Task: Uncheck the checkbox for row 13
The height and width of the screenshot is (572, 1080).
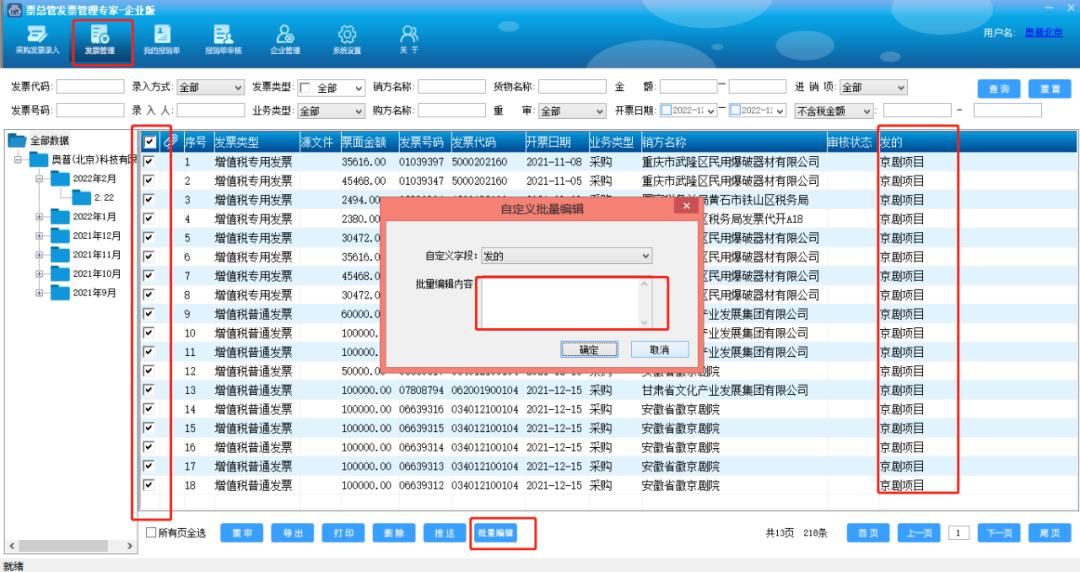Action: [148, 389]
